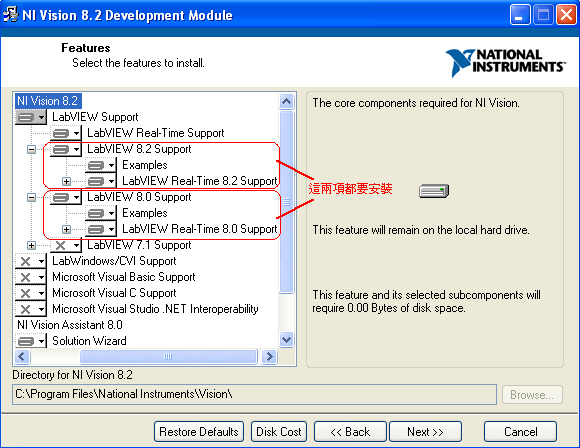Open install-state dropdown for LabVIEW Support
This screenshot has height=448, width=580.
pos(31,117)
